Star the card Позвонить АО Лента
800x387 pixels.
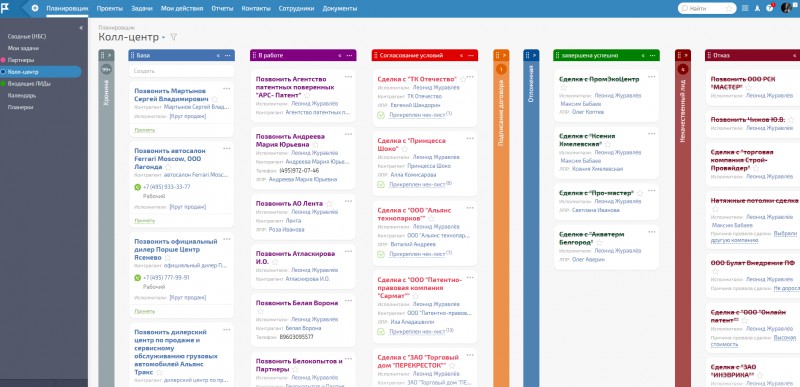[x=329, y=203]
